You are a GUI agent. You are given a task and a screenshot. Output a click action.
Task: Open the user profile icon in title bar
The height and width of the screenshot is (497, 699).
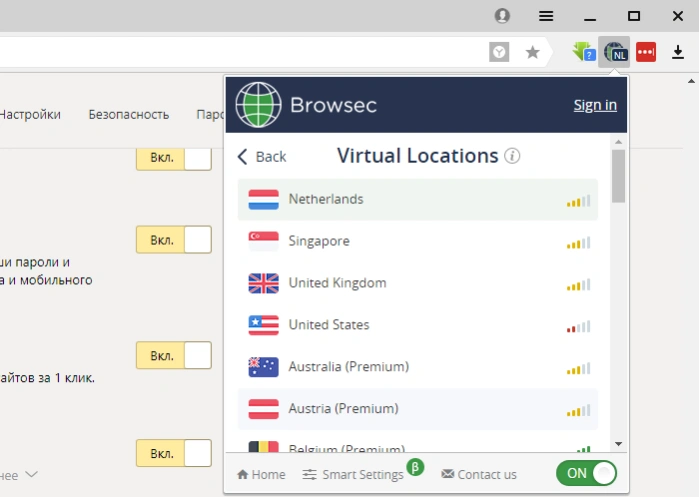[502, 16]
